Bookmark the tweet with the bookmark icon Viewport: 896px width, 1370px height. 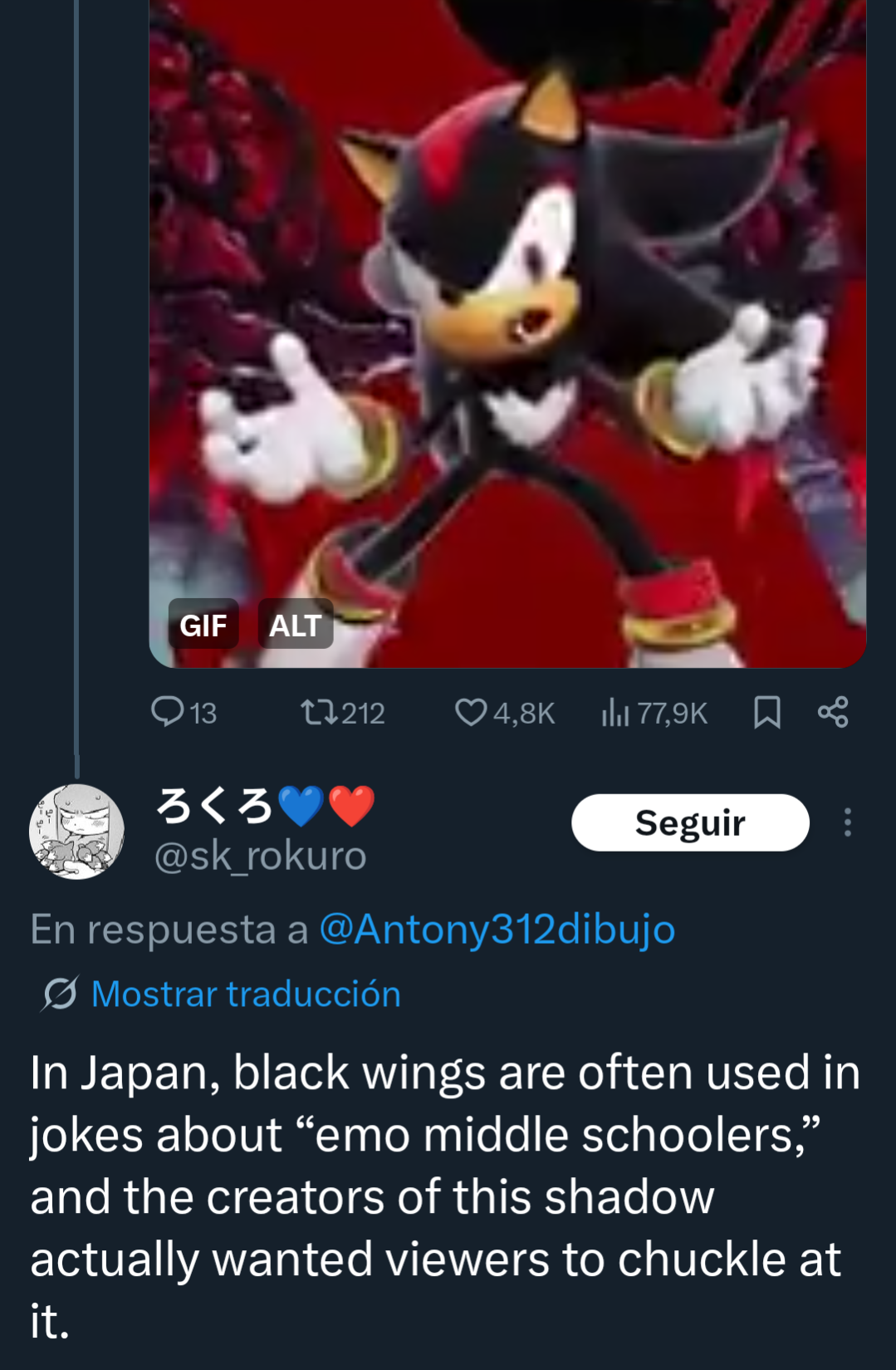pyautogui.click(x=766, y=712)
